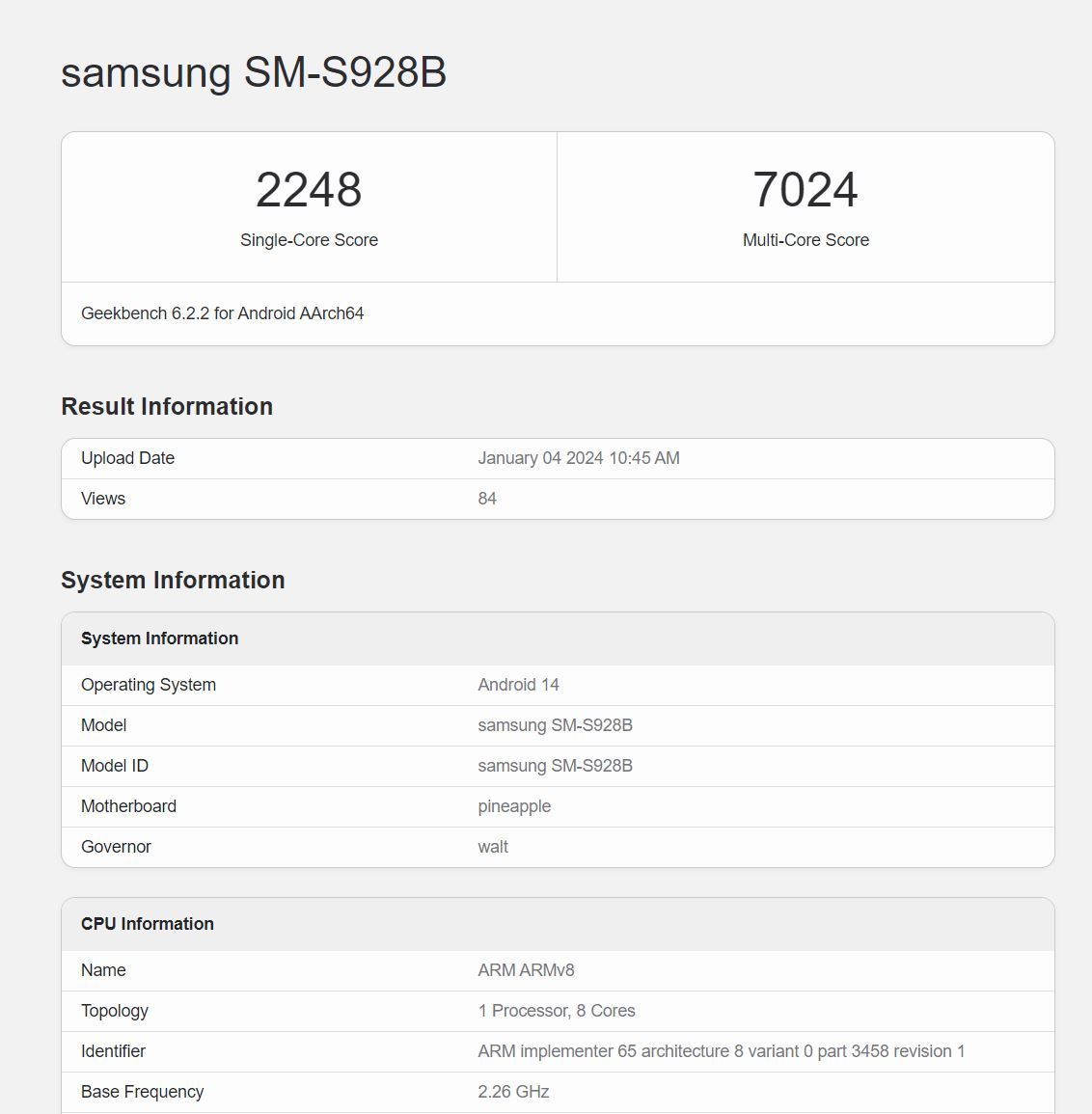Select the single-core score value 2248

309,190
